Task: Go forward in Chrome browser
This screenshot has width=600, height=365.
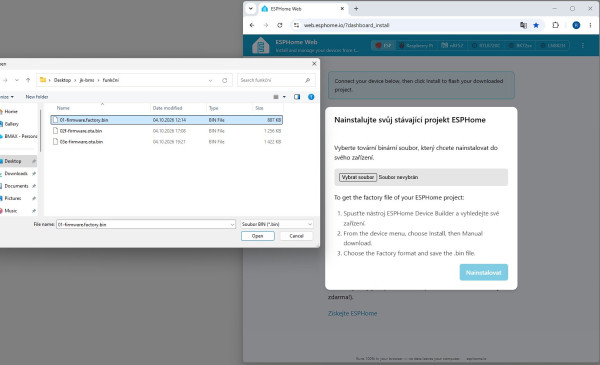Action: 266,25
